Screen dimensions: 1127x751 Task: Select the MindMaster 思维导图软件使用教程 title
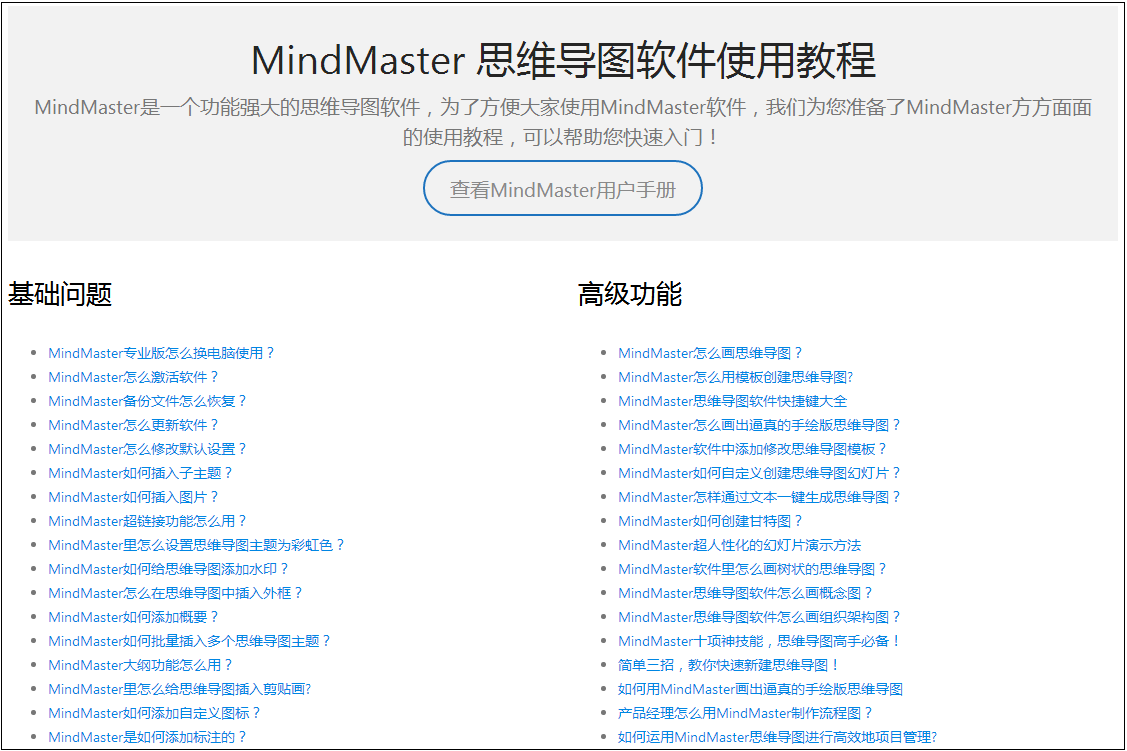point(564,60)
